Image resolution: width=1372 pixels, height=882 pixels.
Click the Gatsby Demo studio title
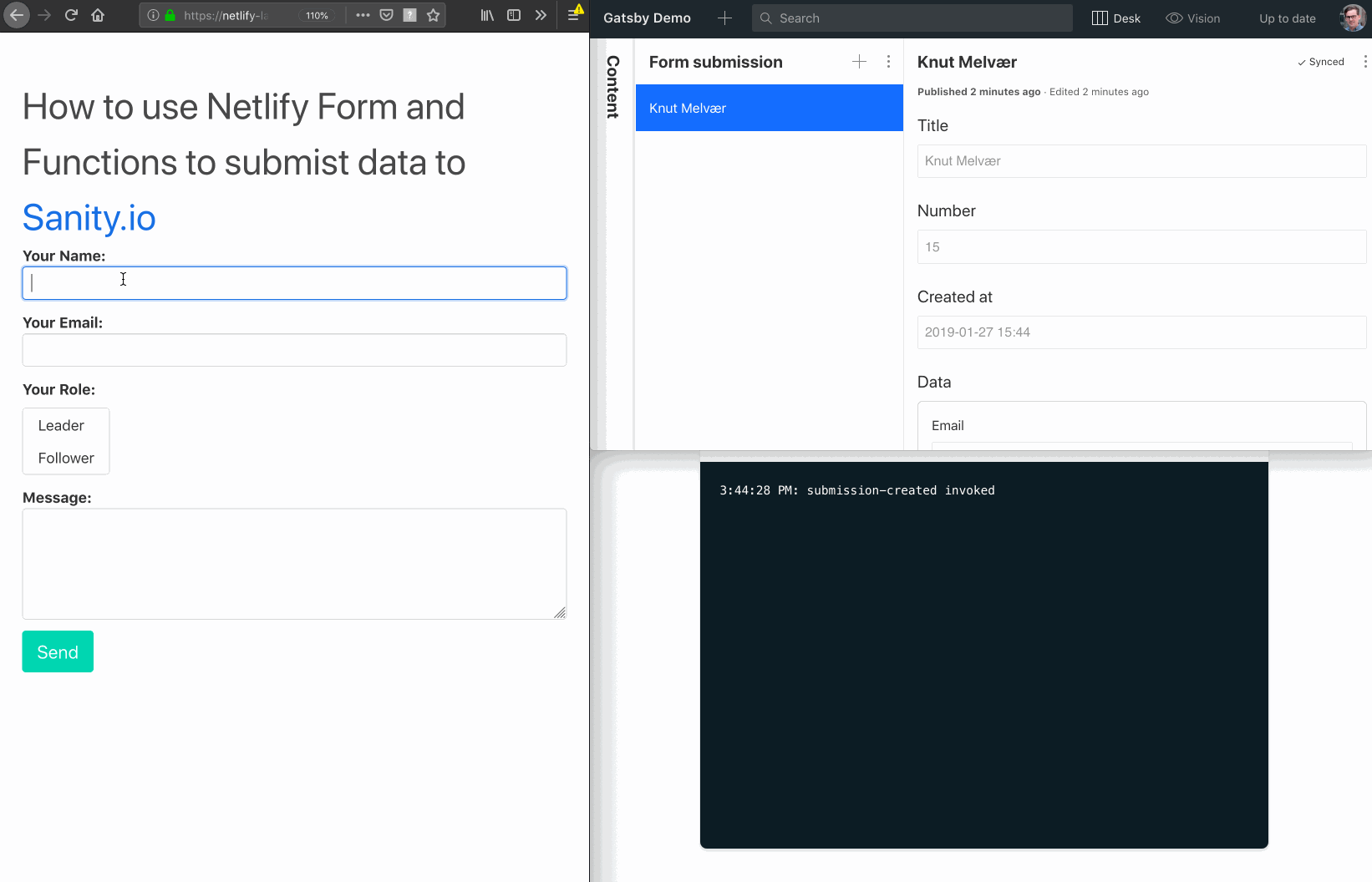[647, 18]
